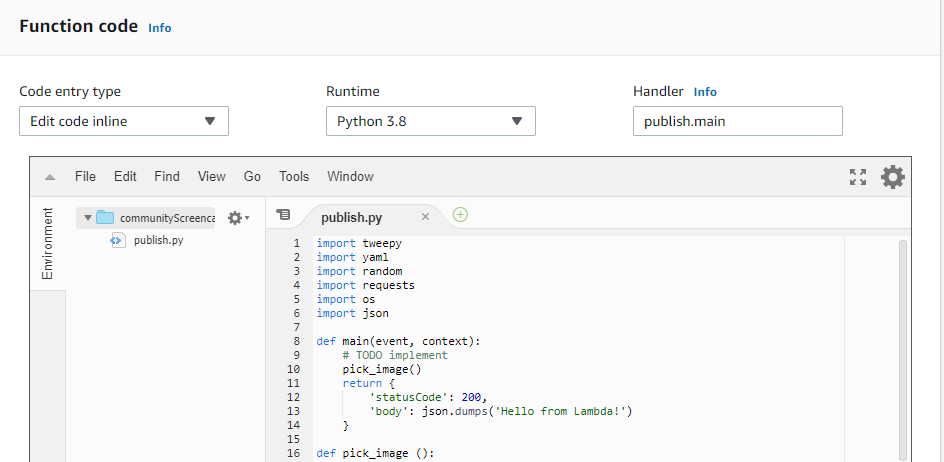Click the 'import tweepy' line

point(359,243)
